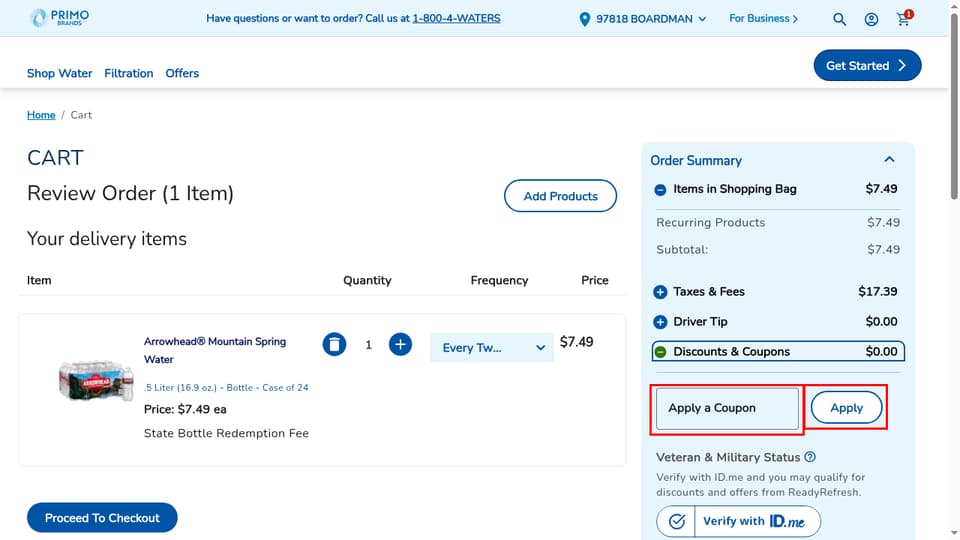Open the user account icon

pos(871,19)
